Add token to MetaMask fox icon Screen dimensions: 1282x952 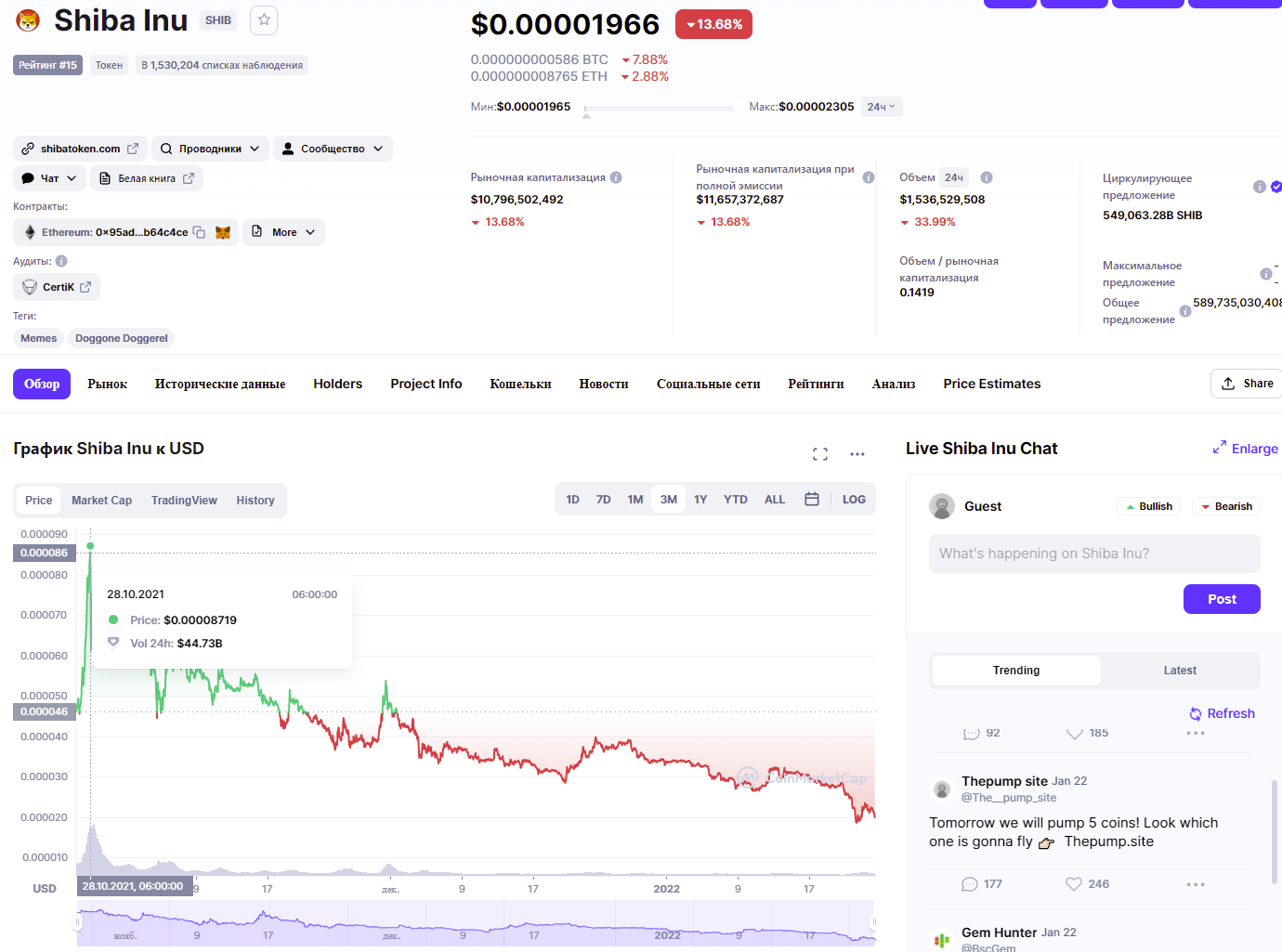(x=223, y=232)
